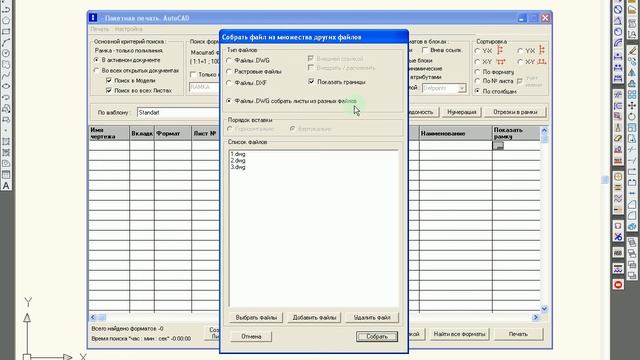Select the Rectangle draw tool
Screen dimensions: 640x360
6,31
